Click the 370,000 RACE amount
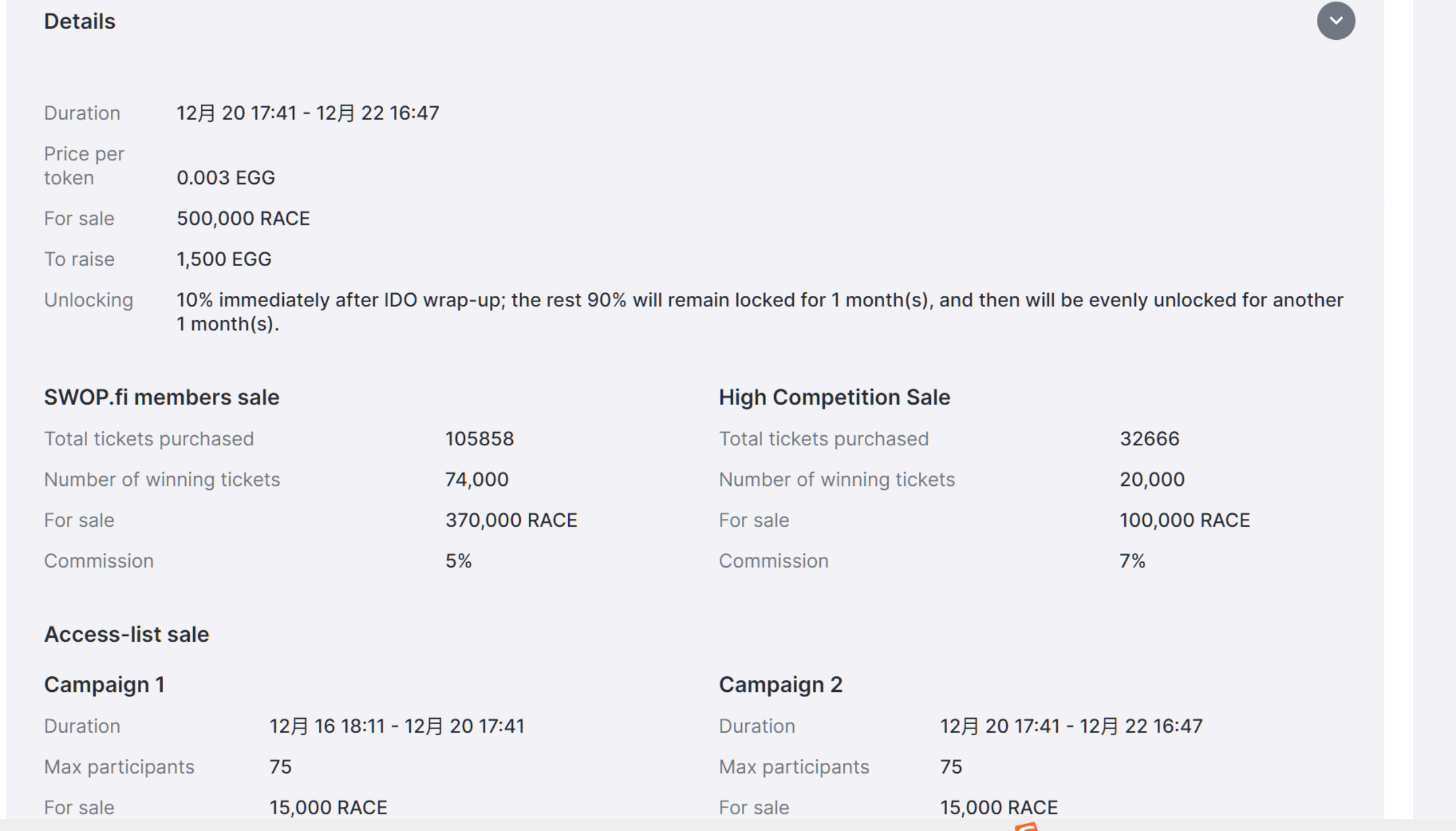 pos(511,521)
